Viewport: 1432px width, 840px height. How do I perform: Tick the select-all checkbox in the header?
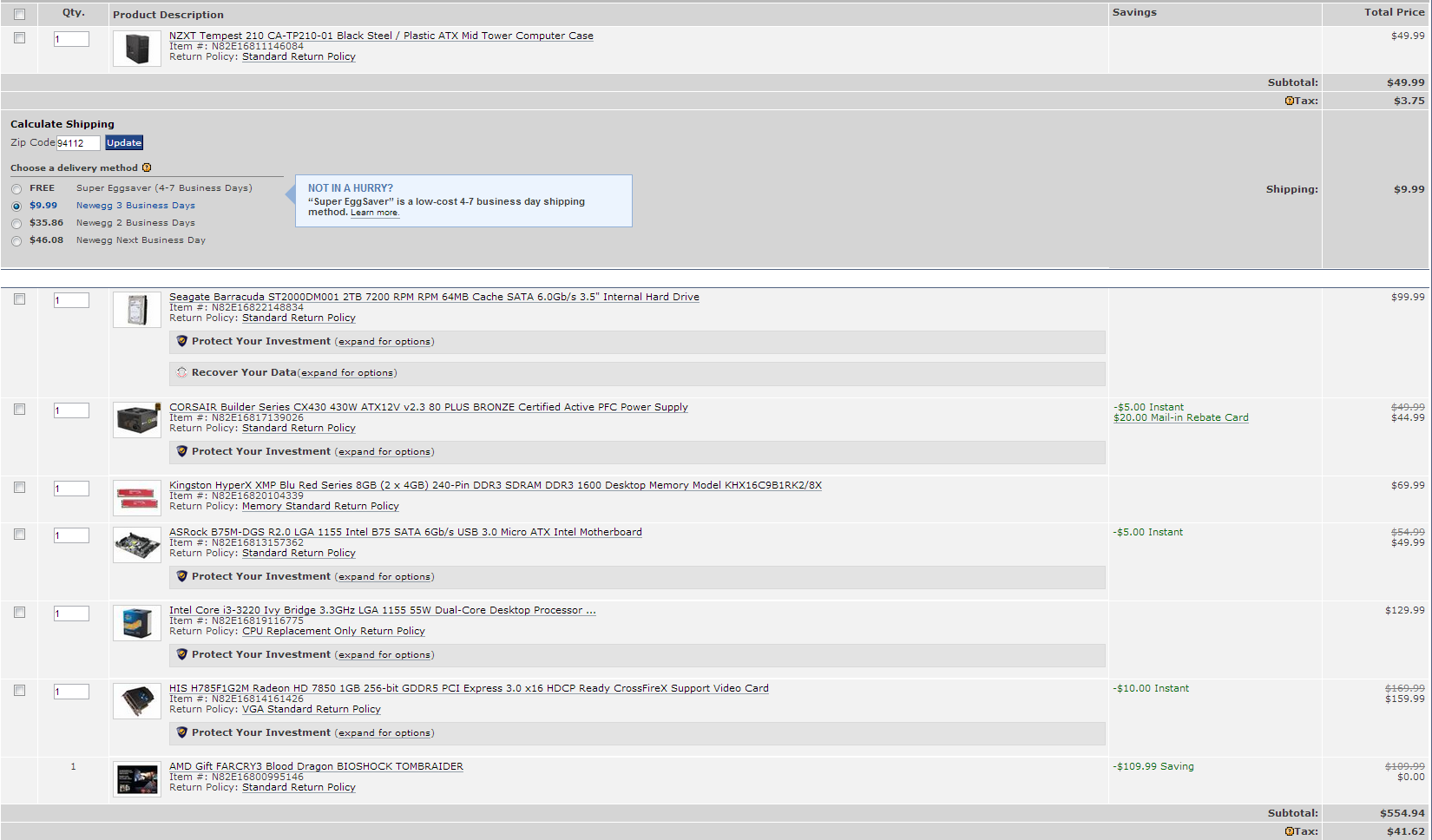click(x=20, y=14)
